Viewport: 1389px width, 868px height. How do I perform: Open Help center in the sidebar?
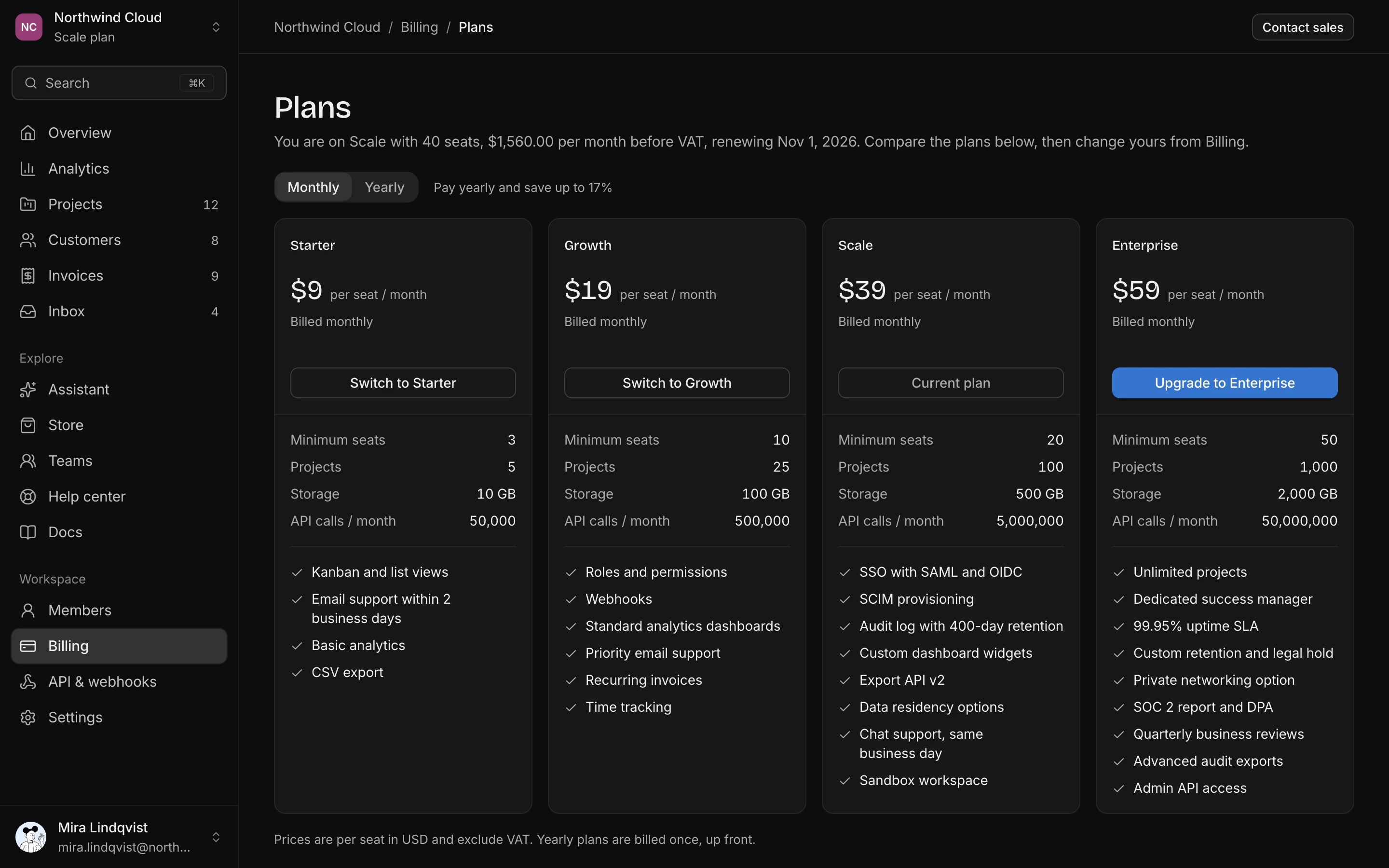click(x=119, y=497)
